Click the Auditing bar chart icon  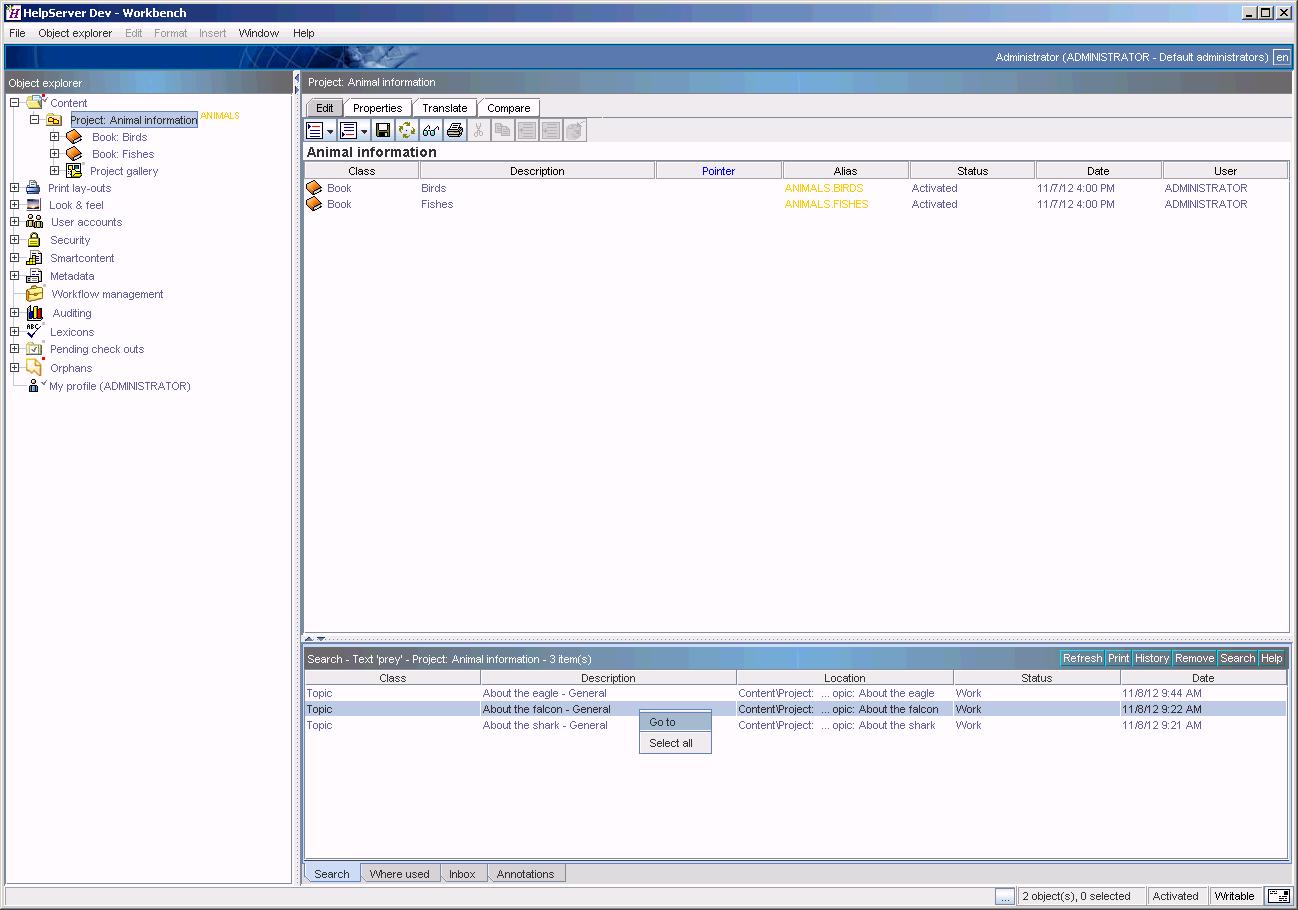point(35,313)
